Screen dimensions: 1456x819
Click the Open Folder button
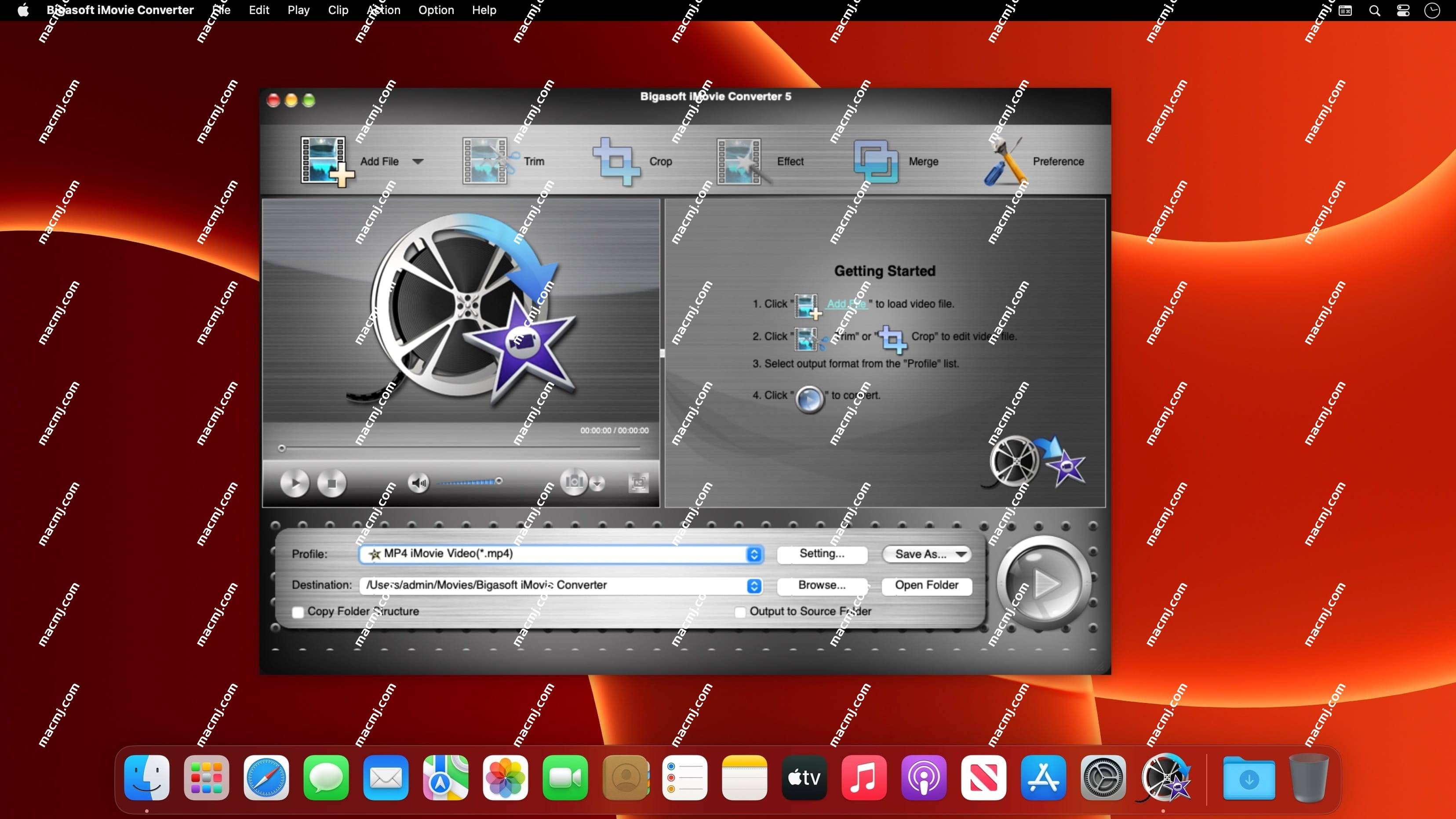(926, 585)
